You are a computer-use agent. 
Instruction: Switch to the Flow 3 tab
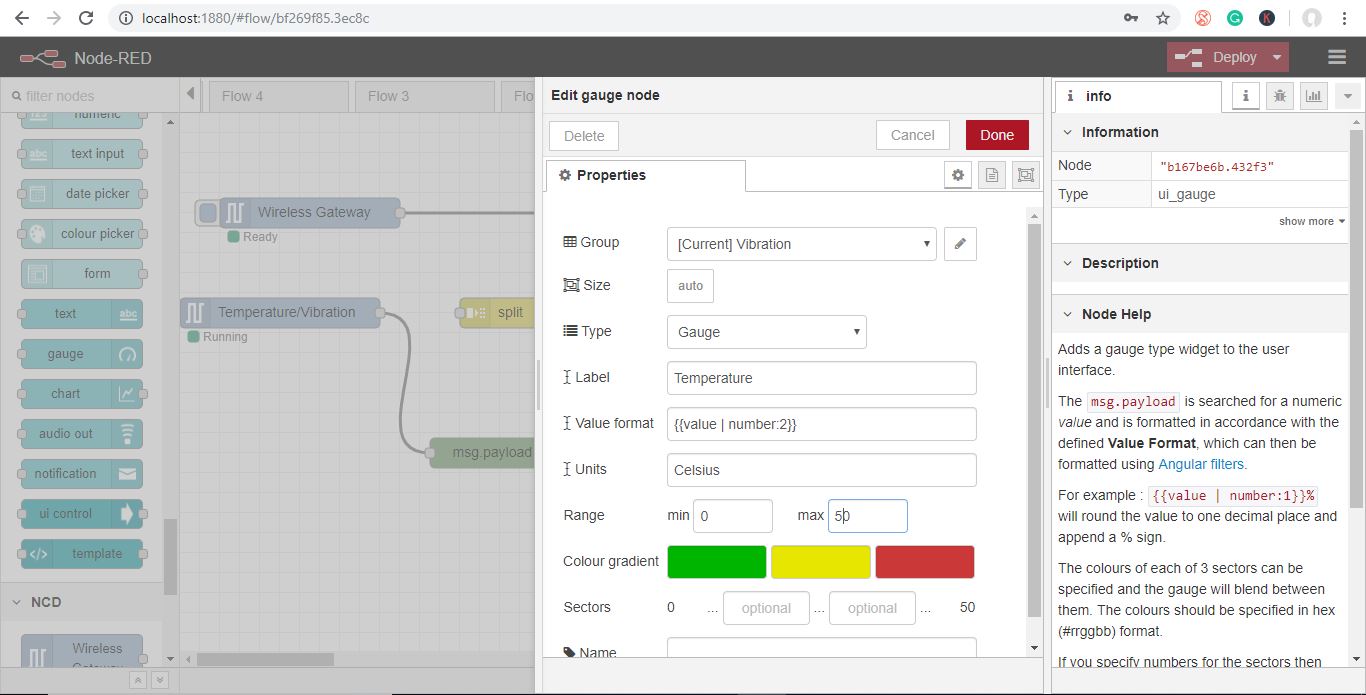(425, 96)
